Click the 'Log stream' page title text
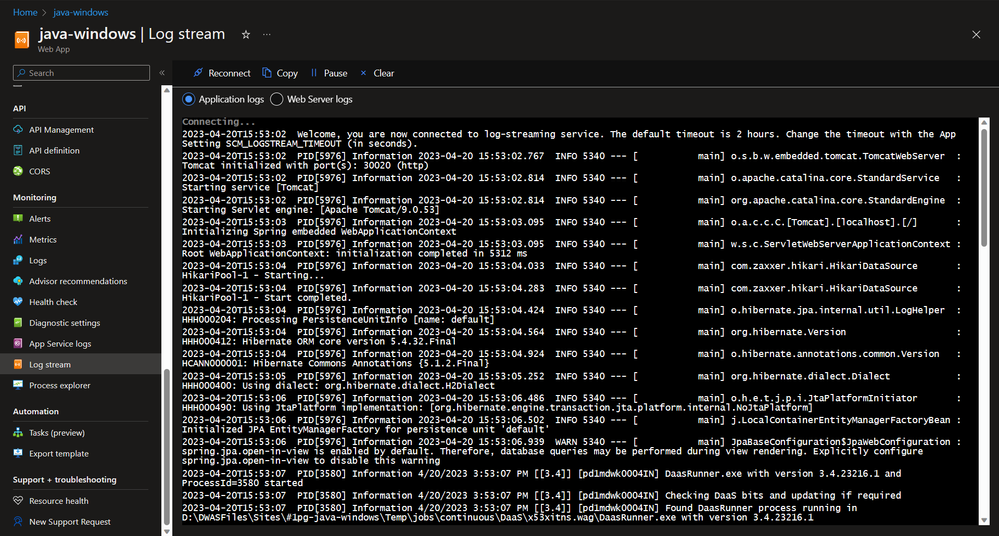 pos(187,34)
